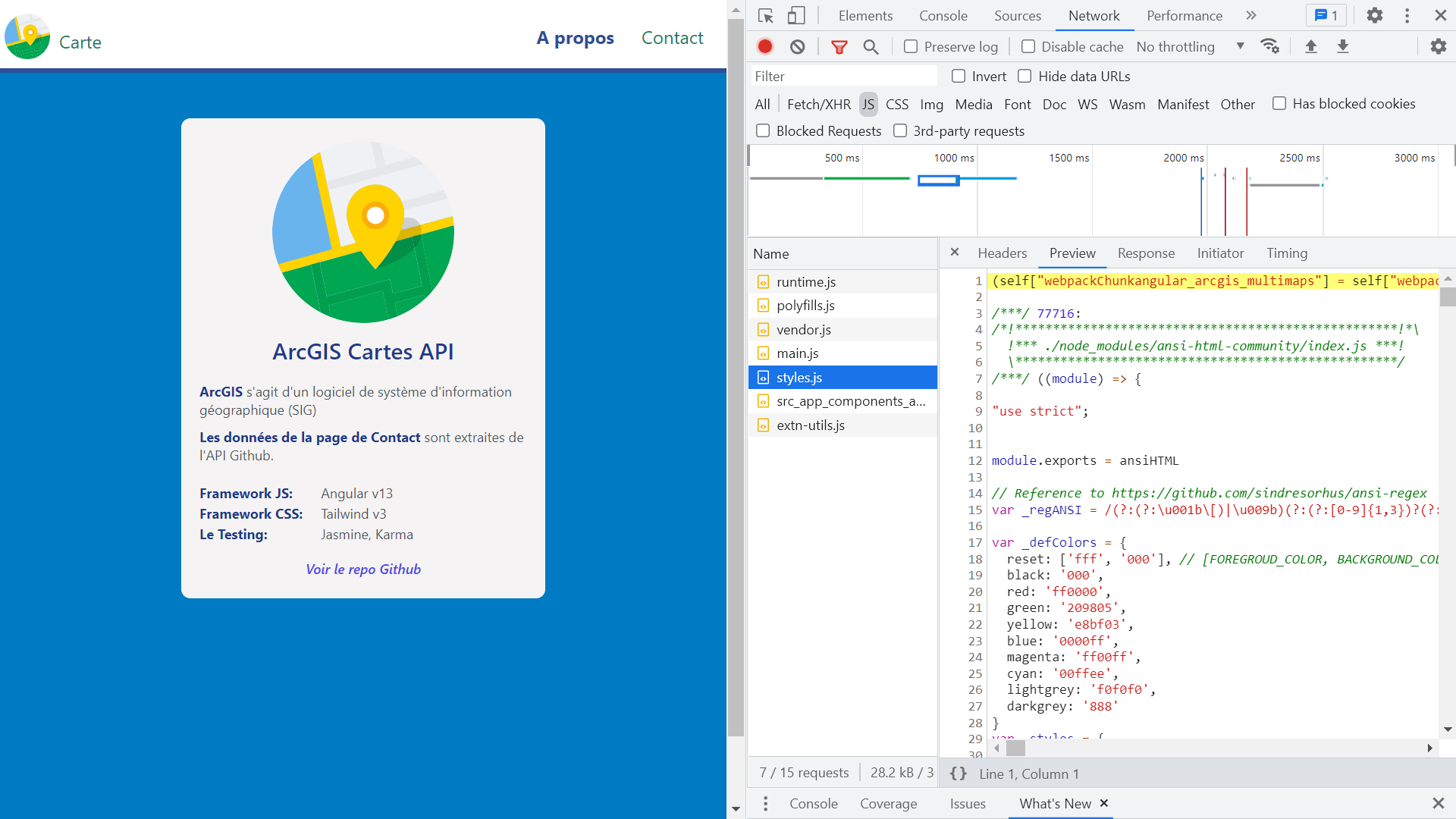Expand more DevTools tabs chevron

1251,15
